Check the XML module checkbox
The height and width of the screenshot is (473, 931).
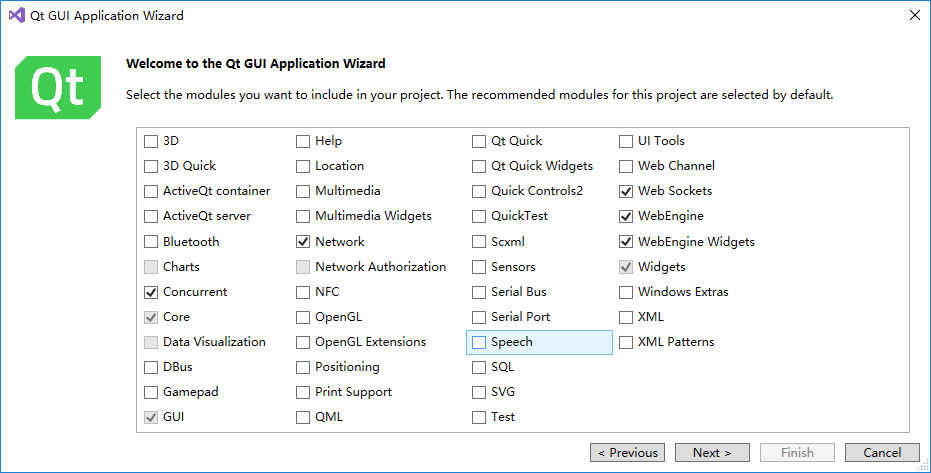(626, 317)
